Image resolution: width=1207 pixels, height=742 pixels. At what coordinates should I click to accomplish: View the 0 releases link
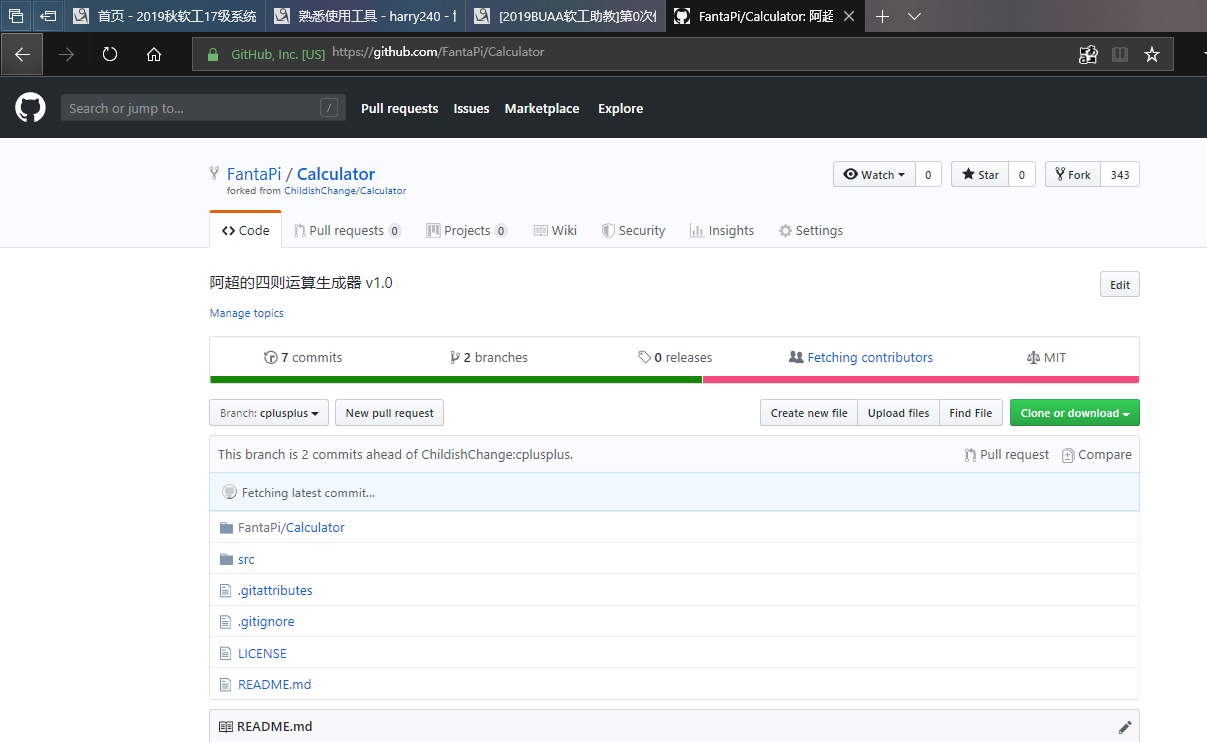pyautogui.click(x=675, y=357)
